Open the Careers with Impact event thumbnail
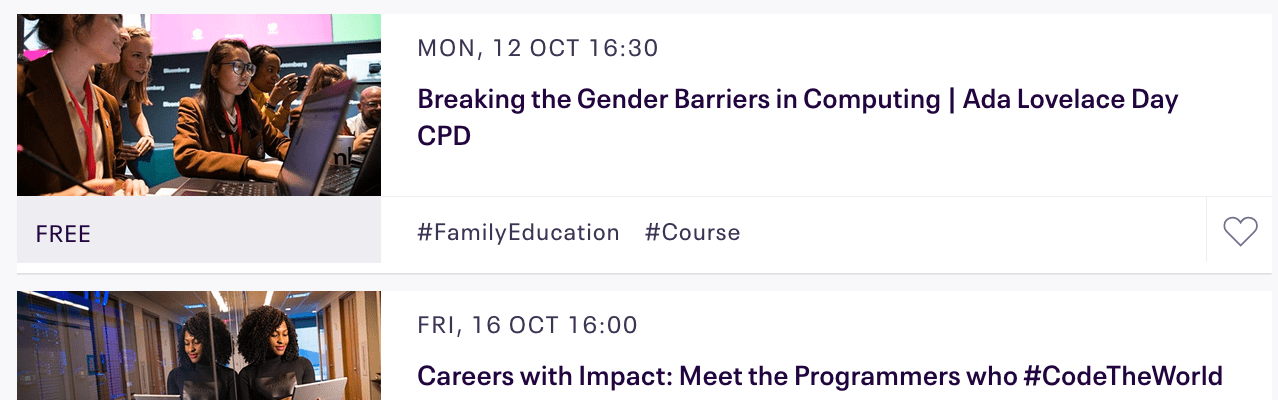1278x400 pixels. 199,346
